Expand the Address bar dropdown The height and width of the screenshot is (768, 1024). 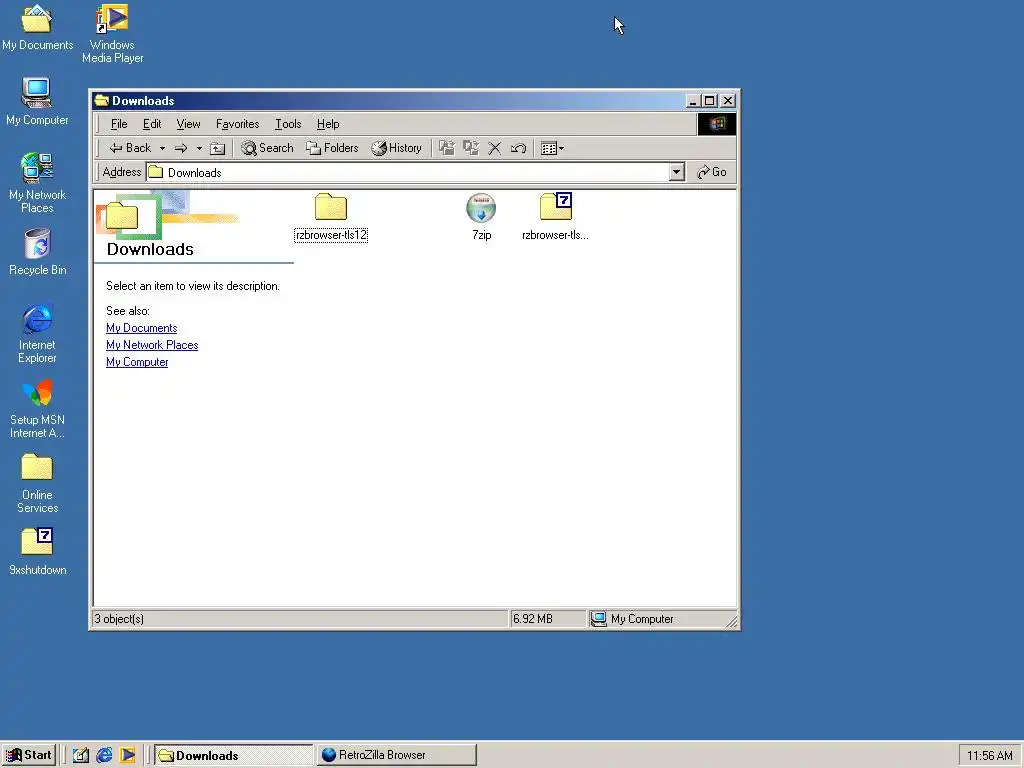click(x=677, y=172)
